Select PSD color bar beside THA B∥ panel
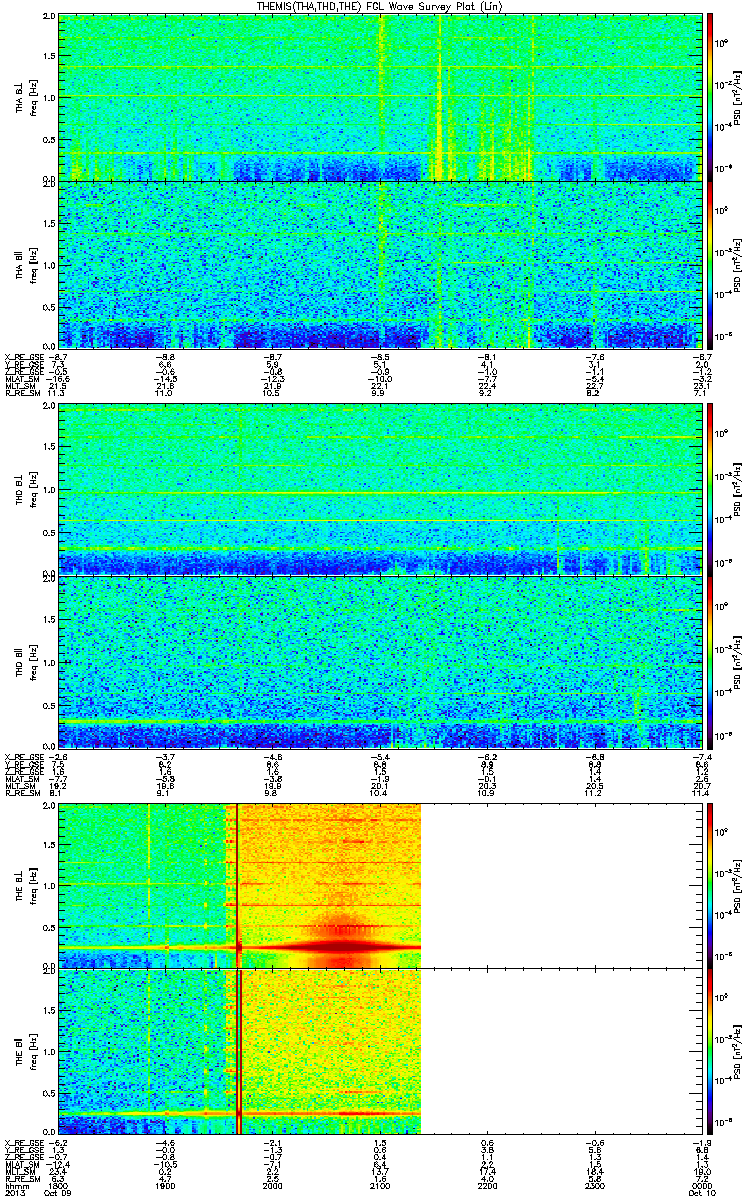 coord(710,264)
